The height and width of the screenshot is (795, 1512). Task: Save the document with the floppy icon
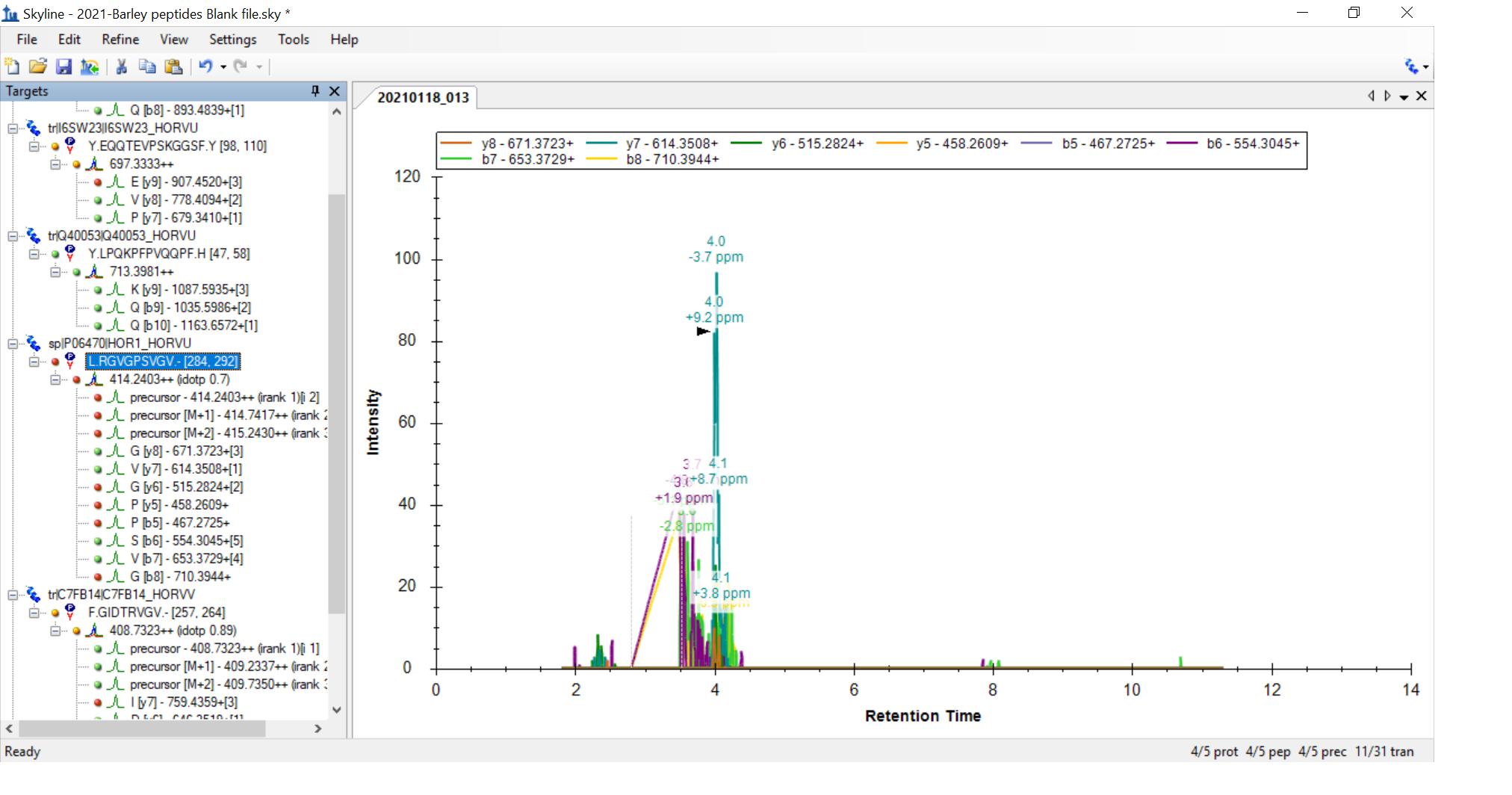click(63, 66)
